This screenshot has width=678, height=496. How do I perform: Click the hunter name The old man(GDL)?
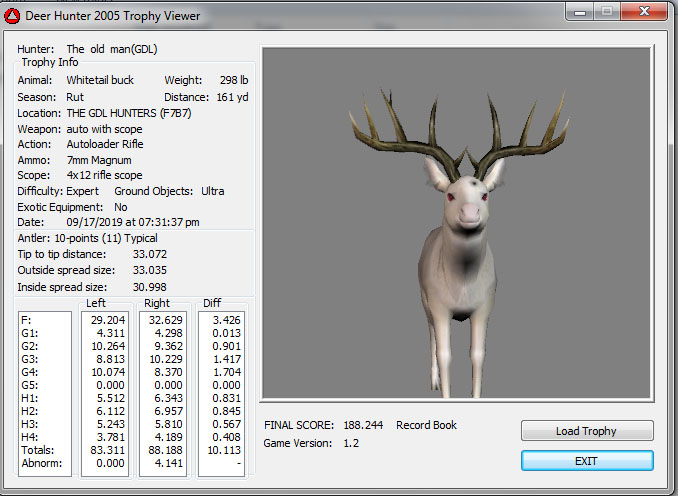coord(112,48)
